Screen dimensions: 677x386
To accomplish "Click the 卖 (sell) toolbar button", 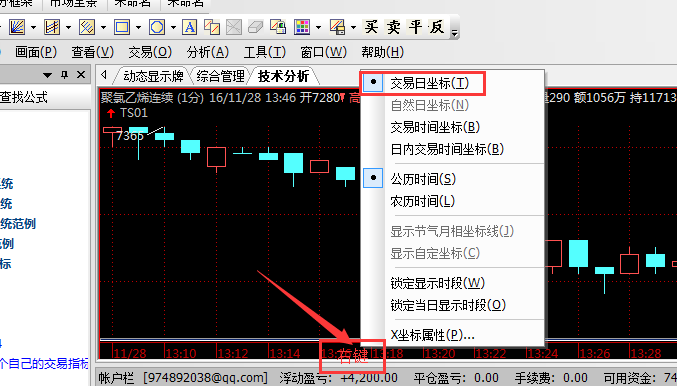I will point(393,27).
